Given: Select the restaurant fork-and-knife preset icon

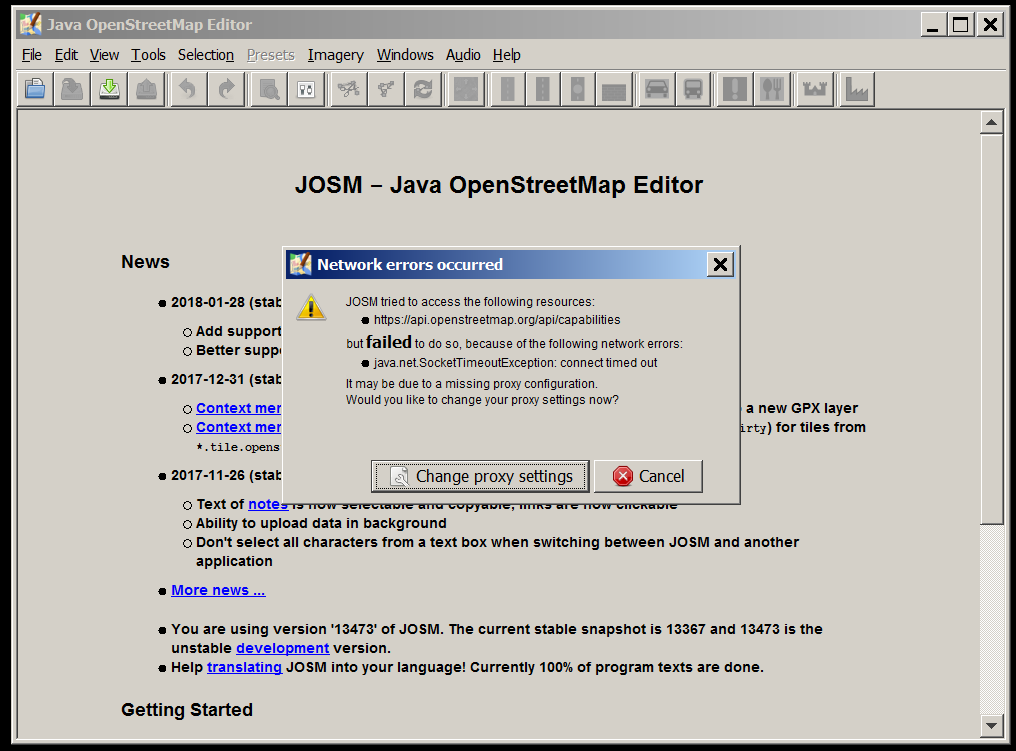Looking at the screenshot, I should (771, 90).
